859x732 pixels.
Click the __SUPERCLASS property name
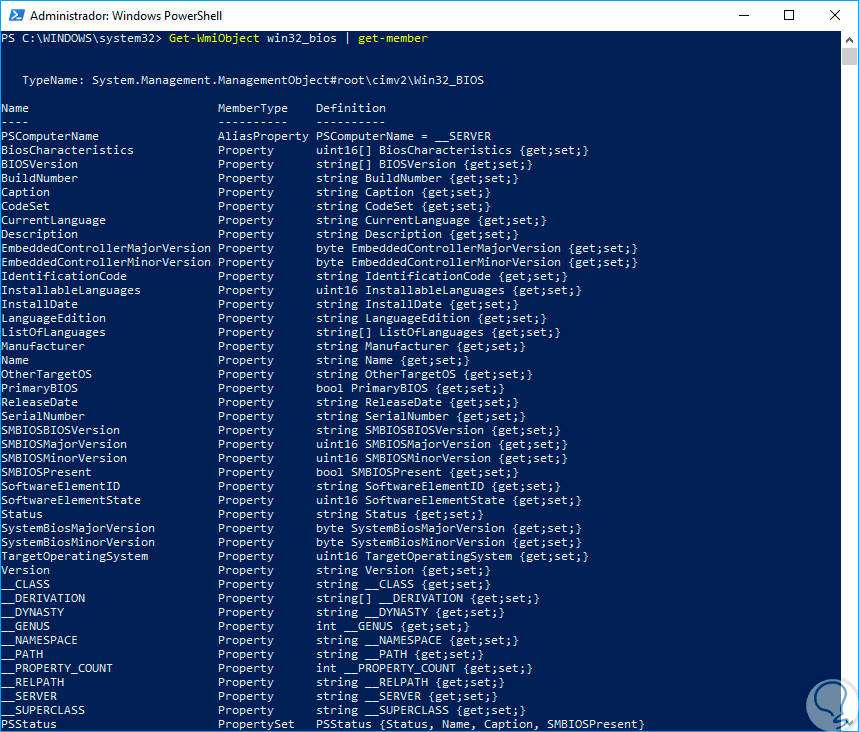pyautogui.click(x=43, y=710)
